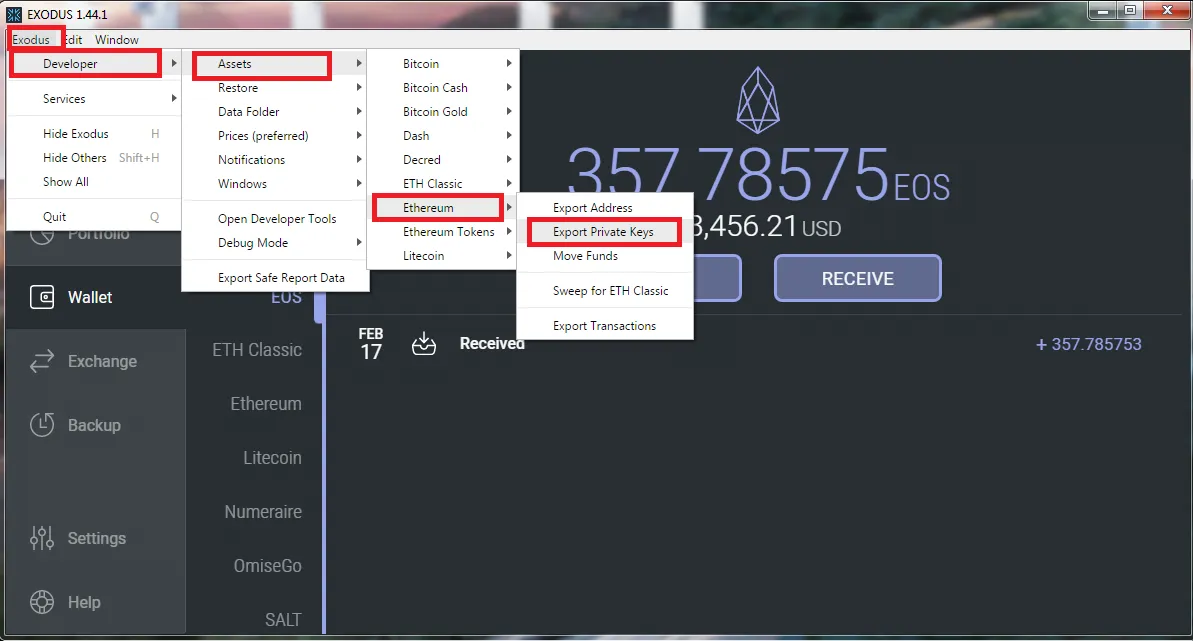The image size is (1193, 641).
Task: Click the Backup clock icon
Action: (42, 425)
